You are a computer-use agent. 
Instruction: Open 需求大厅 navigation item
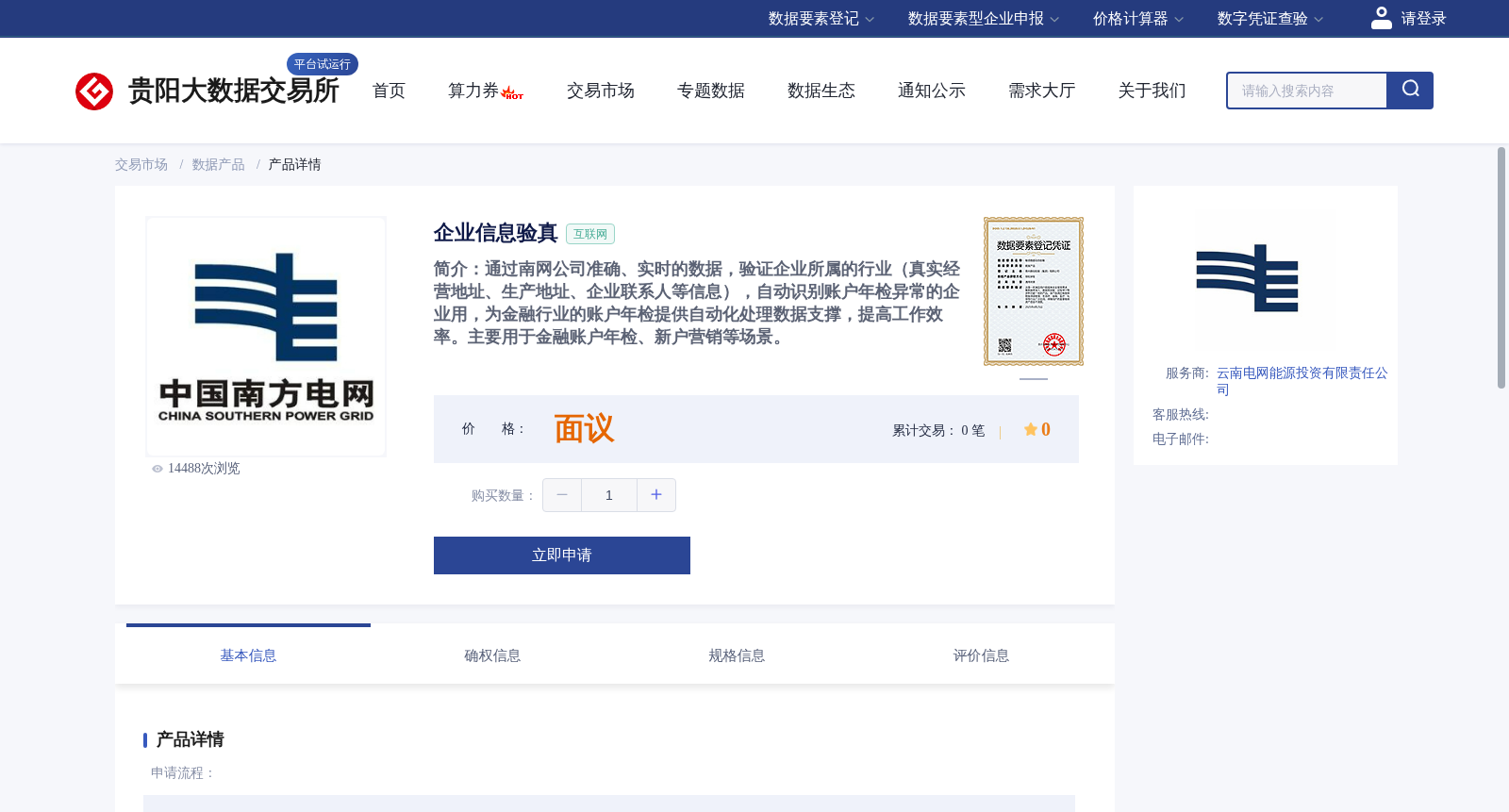click(x=1042, y=91)
